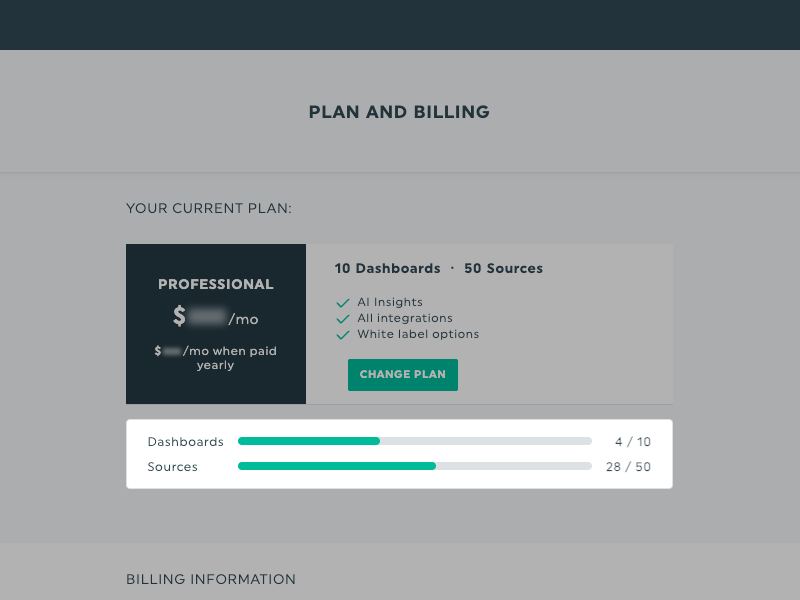The image size is (800, 600).
Task: Click the Your Current Plan label
Action: (209, 209)
